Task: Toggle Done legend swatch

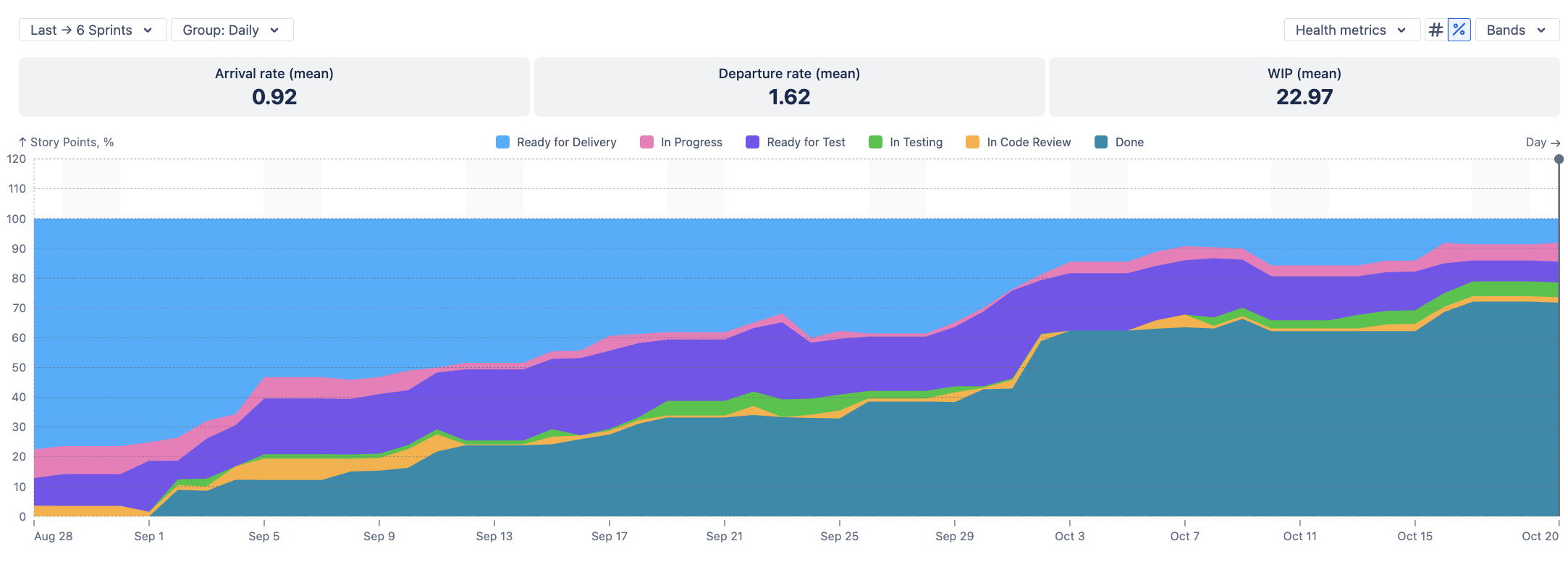Action: (x=1101, y=142)
